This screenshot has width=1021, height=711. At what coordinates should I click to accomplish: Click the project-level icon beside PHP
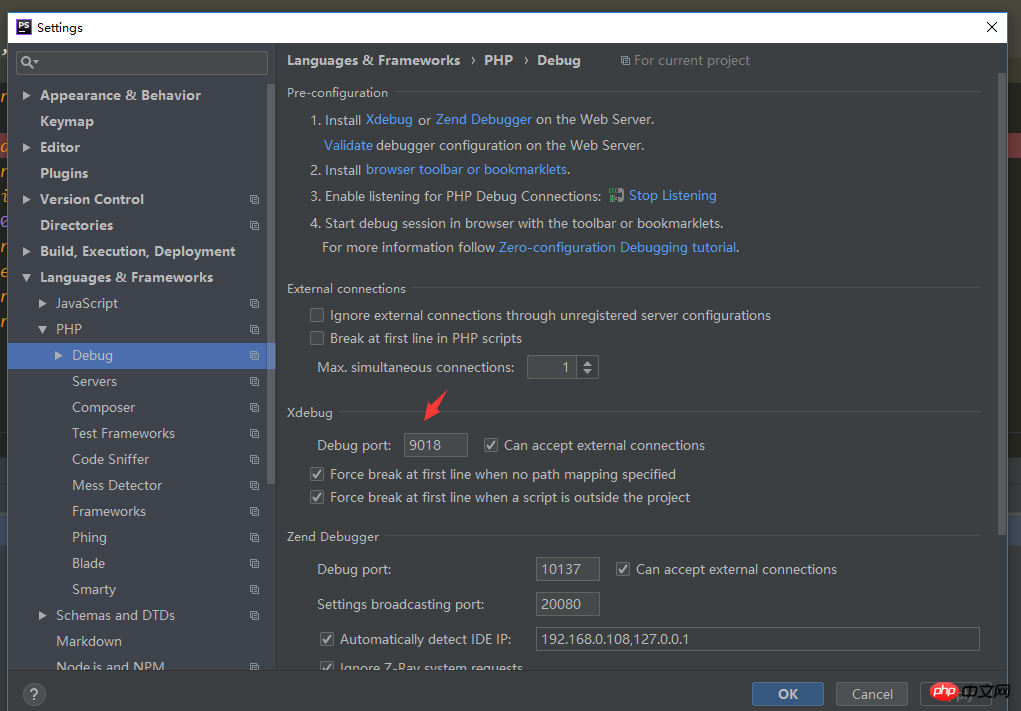tap(255, 329)
